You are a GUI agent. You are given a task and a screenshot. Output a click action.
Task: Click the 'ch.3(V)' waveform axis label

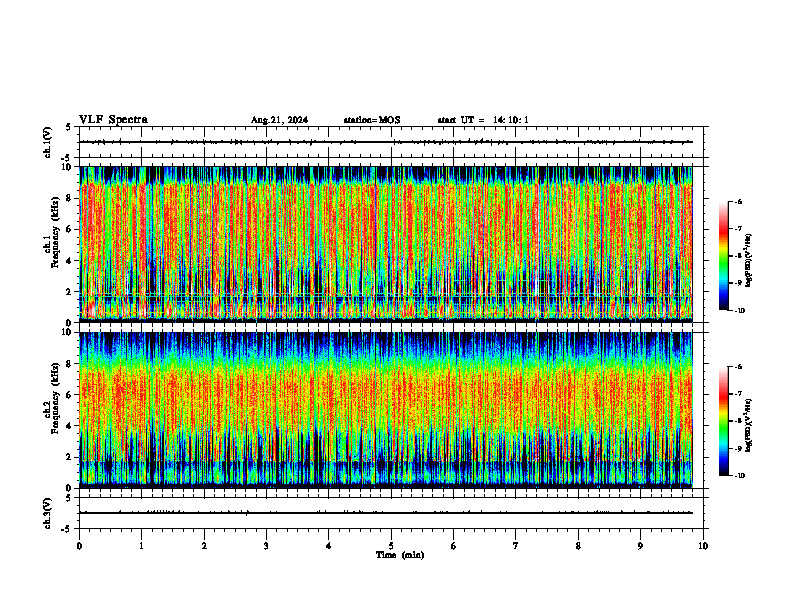(x=48, y=513)
